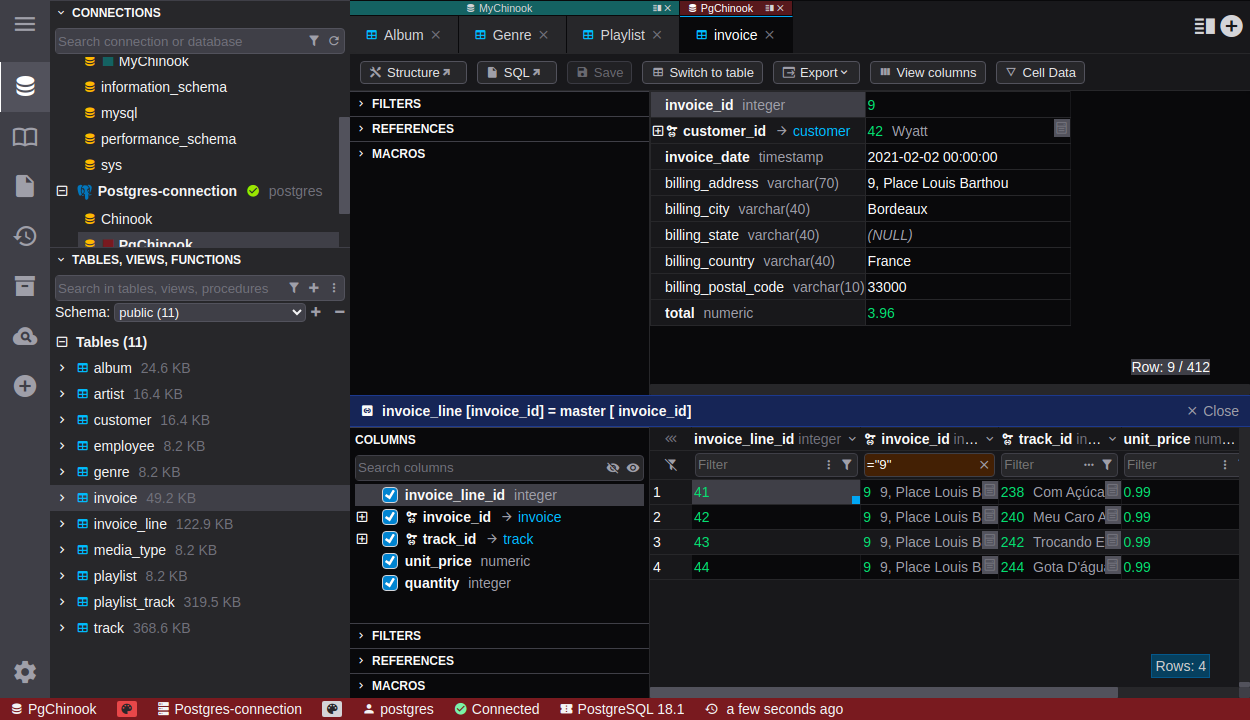
Task: Refresh the connections list
Action: pyautogui.click(x=334, y=41)
